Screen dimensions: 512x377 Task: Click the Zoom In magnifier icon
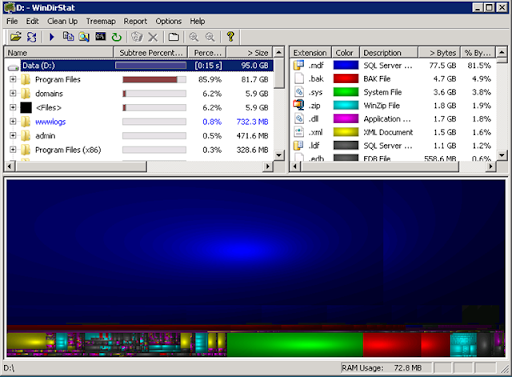[194, 37]
